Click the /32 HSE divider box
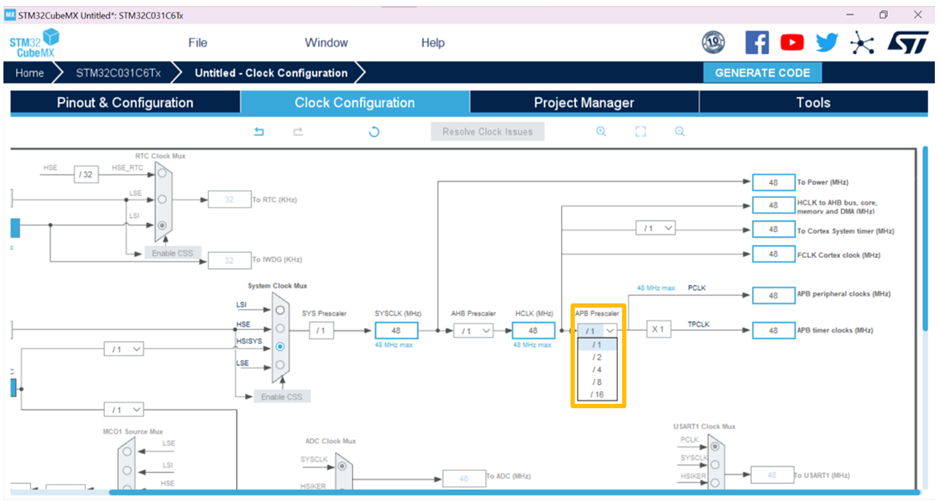Screen dimensions: 940x501 pyautogui.click(x=86, y=174)
